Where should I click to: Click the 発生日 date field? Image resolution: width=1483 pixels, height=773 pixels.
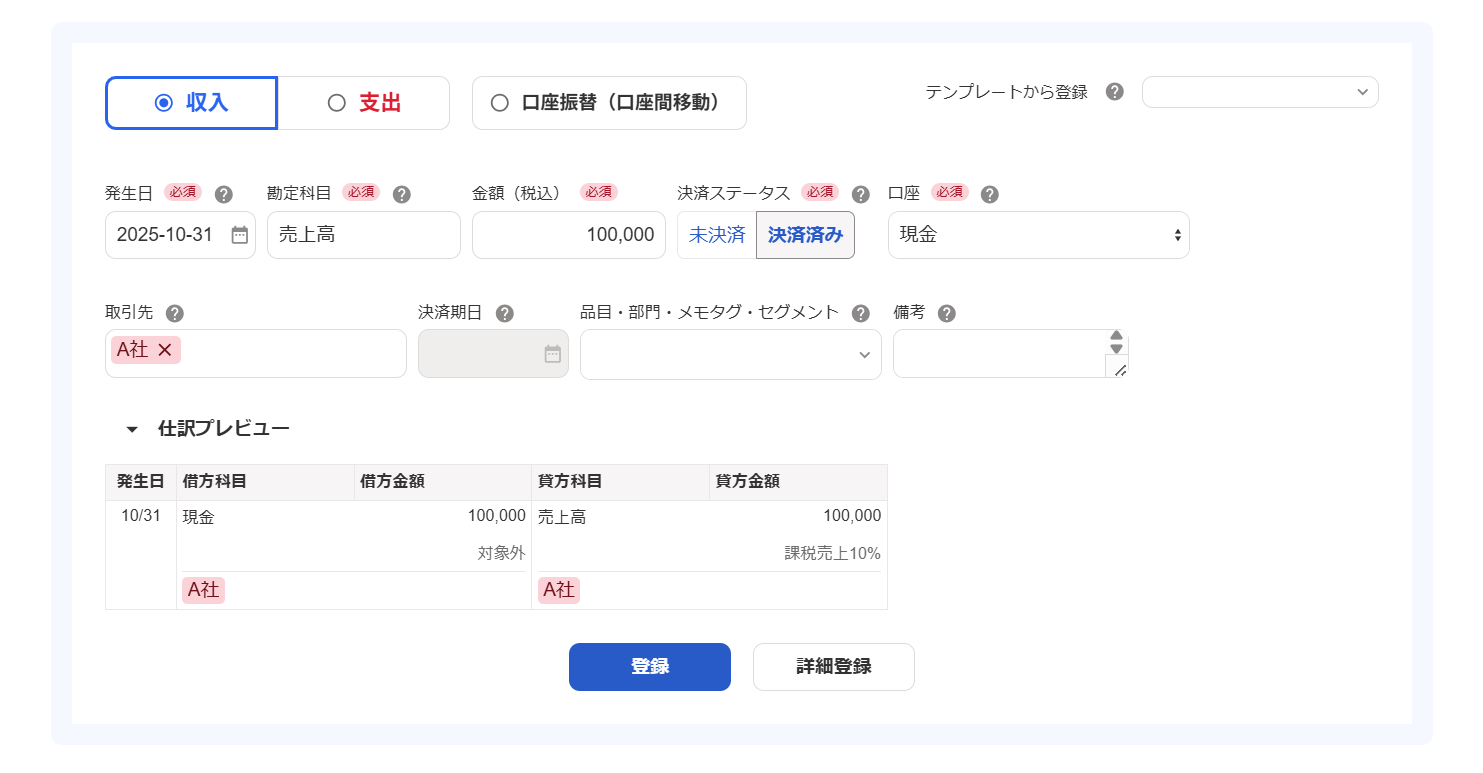(x=180, y=235)
